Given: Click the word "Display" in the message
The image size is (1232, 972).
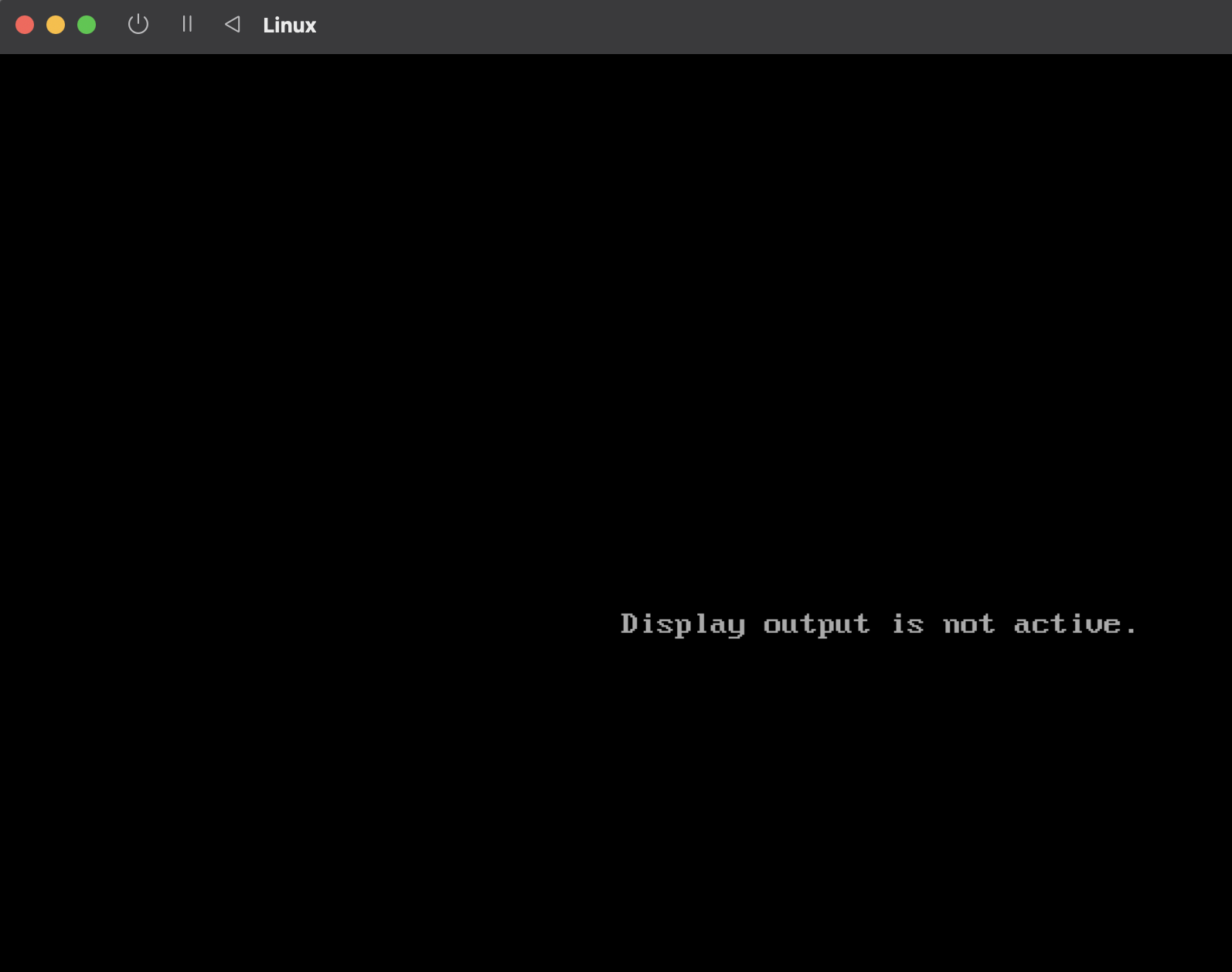Looking at the screenshot, I should pos(682,624).
